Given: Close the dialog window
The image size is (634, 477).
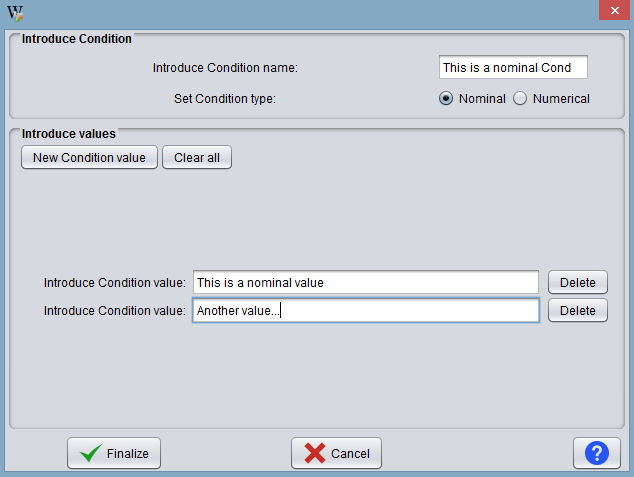Looking at the screenshot, I should (615, 10).
